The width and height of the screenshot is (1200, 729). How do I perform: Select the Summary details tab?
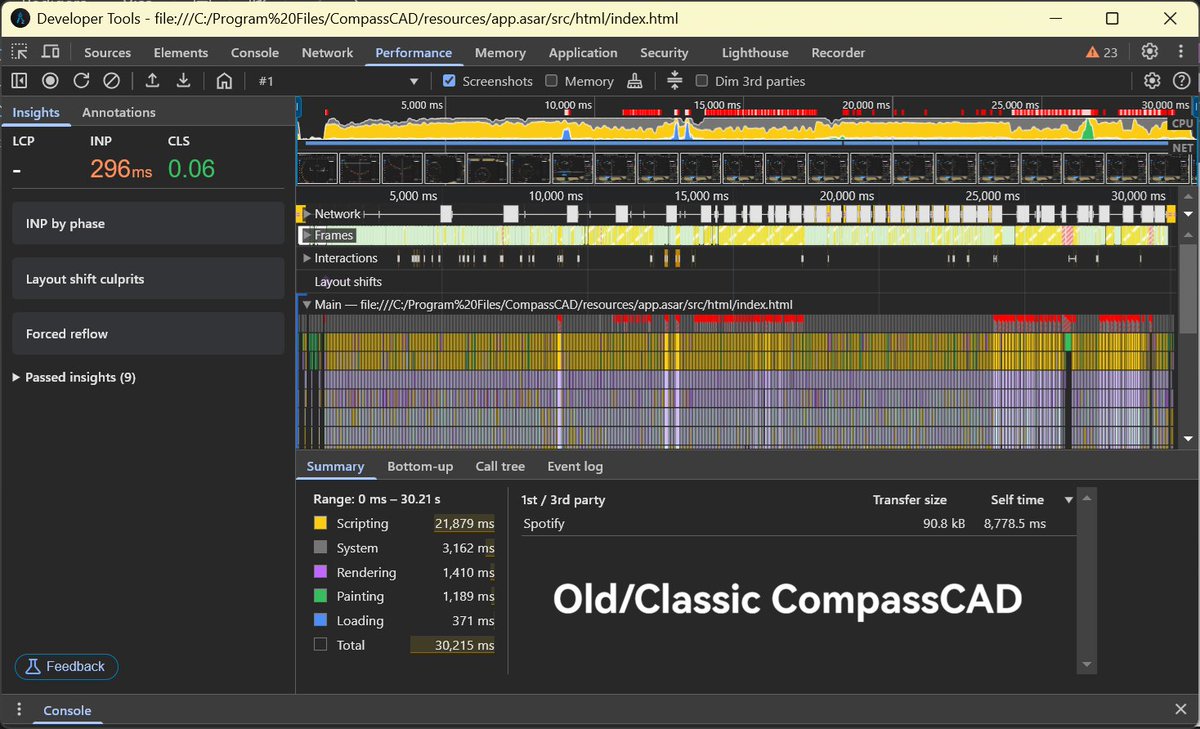[x=335, y=466]
